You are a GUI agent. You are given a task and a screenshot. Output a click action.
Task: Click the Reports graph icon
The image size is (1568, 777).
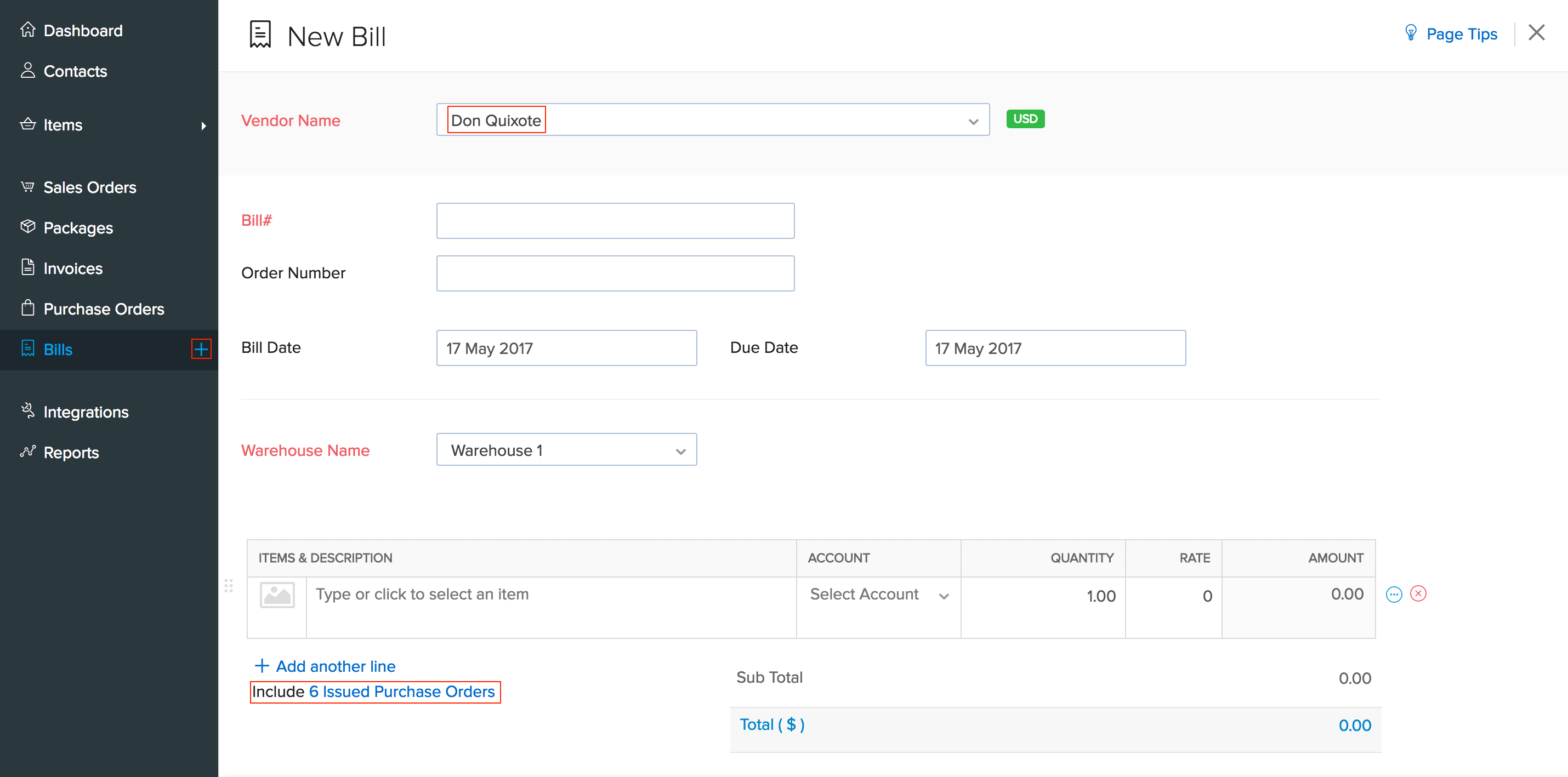tap(28, 452)
